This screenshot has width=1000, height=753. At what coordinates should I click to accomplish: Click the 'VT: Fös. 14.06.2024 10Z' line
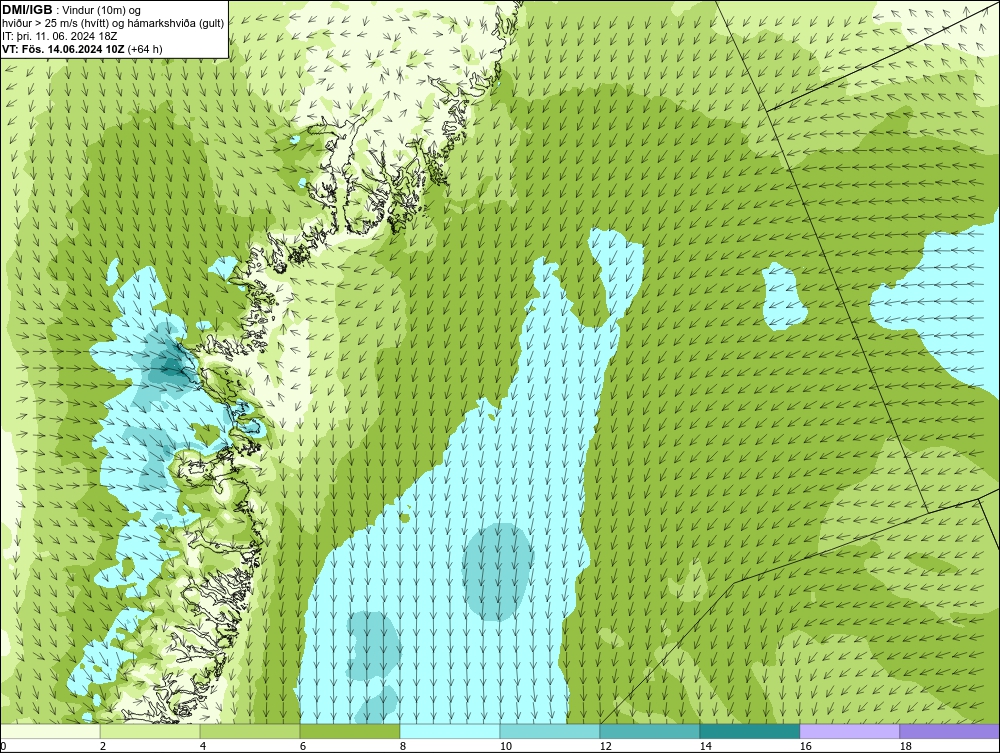click(x=64, y=49)
